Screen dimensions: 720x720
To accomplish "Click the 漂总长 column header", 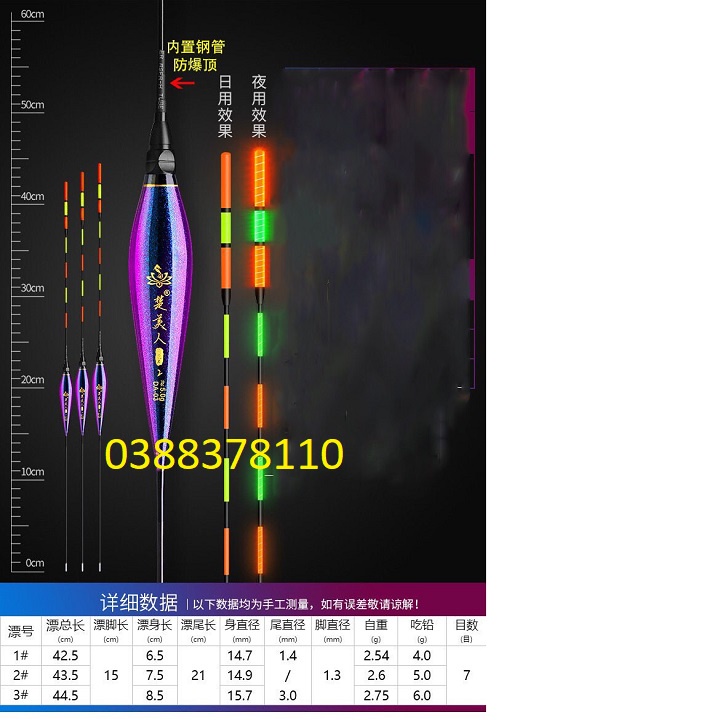I will pos(66,630).
